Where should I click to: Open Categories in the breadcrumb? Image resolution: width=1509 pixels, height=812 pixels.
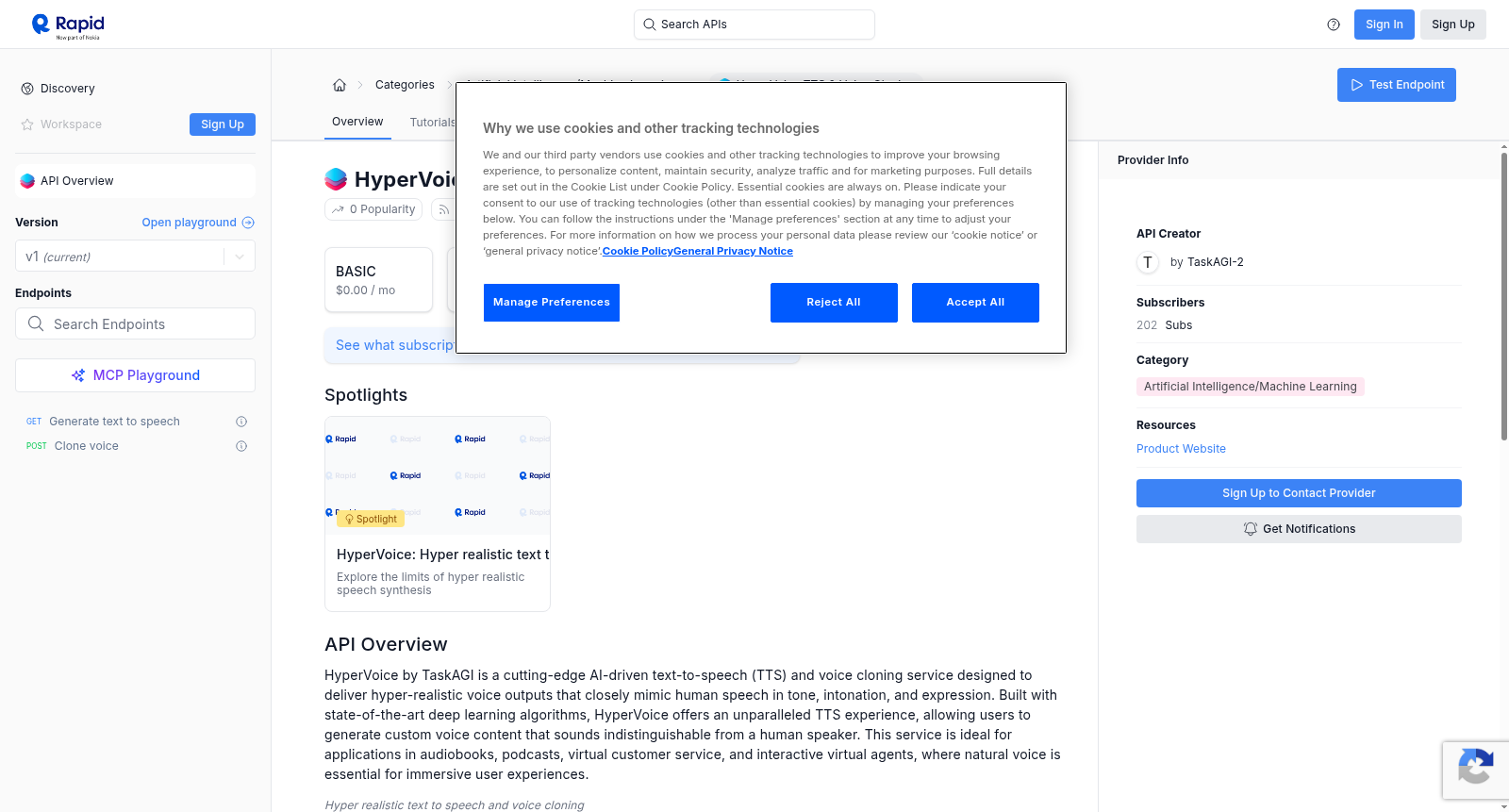click(405, 85)
